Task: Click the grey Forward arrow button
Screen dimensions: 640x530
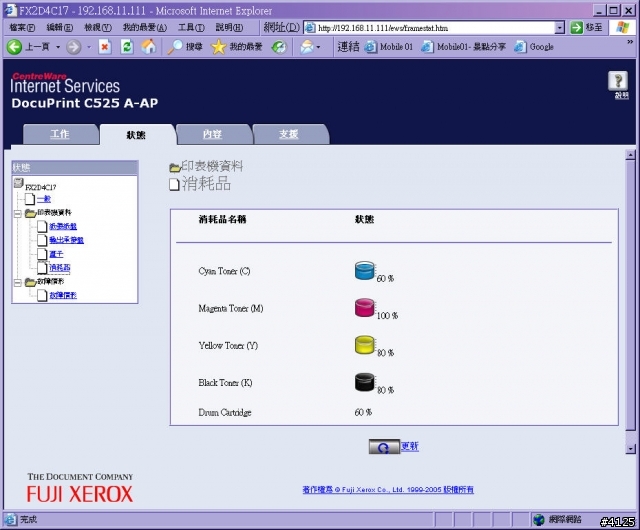Action: click(74, 47)
